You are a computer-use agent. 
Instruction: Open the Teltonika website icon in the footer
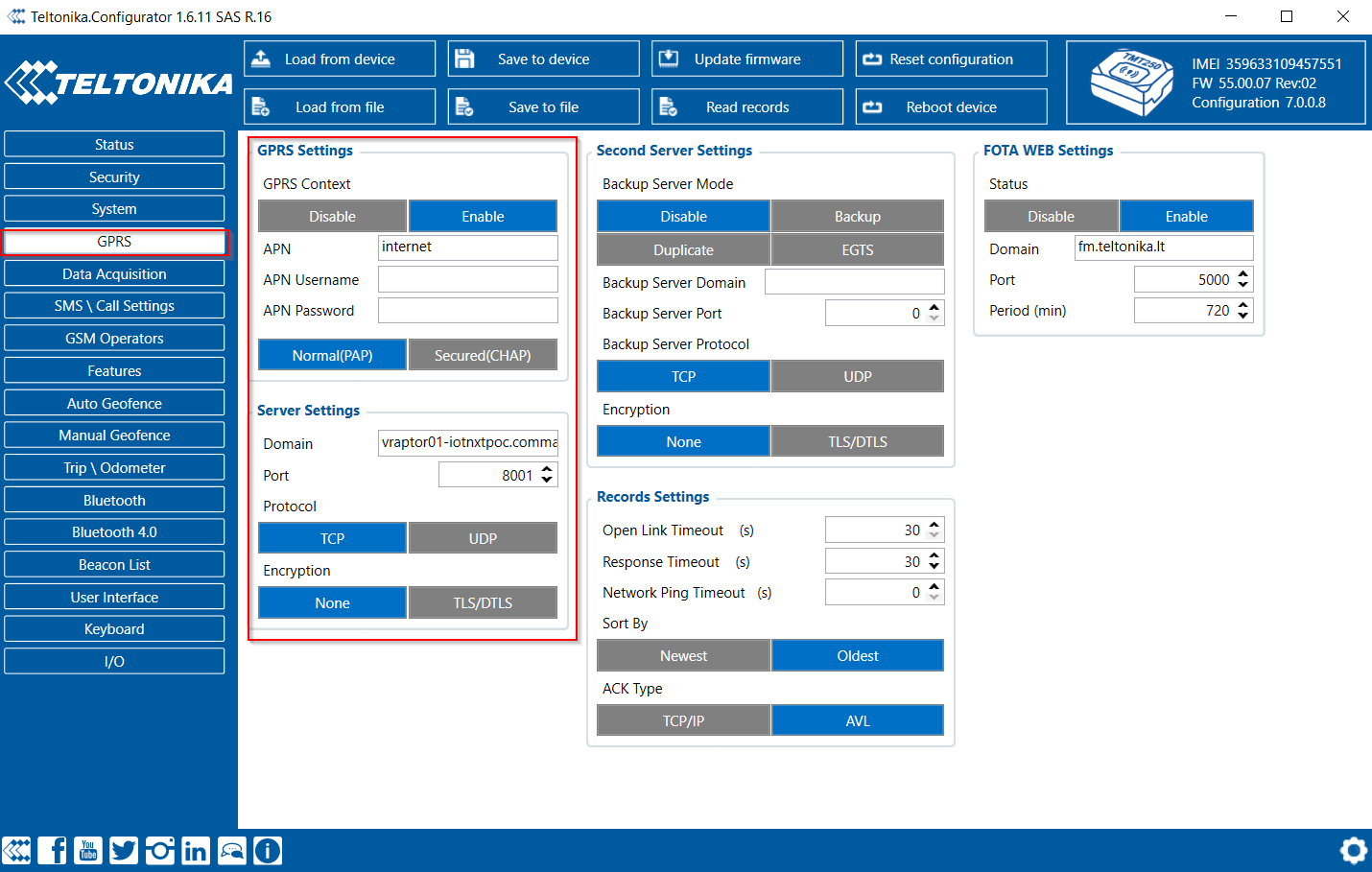[x=17, y=850]
